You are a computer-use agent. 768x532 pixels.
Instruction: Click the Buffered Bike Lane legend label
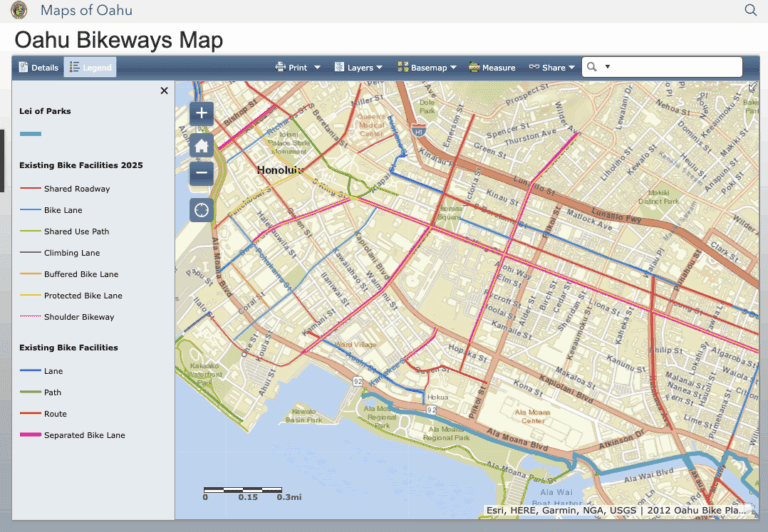(81, 274)
